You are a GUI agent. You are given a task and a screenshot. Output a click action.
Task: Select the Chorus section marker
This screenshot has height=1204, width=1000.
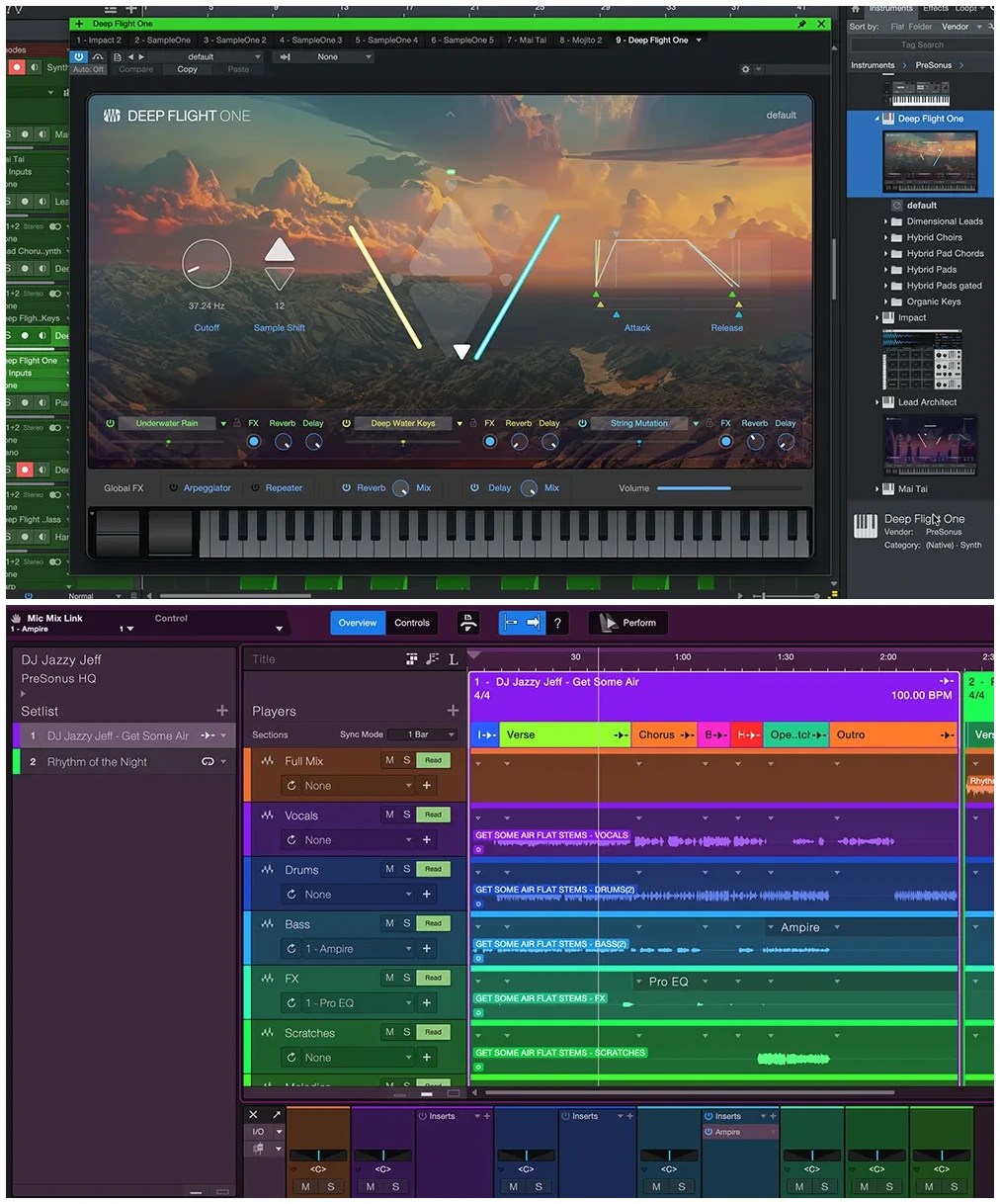(665, 735)
